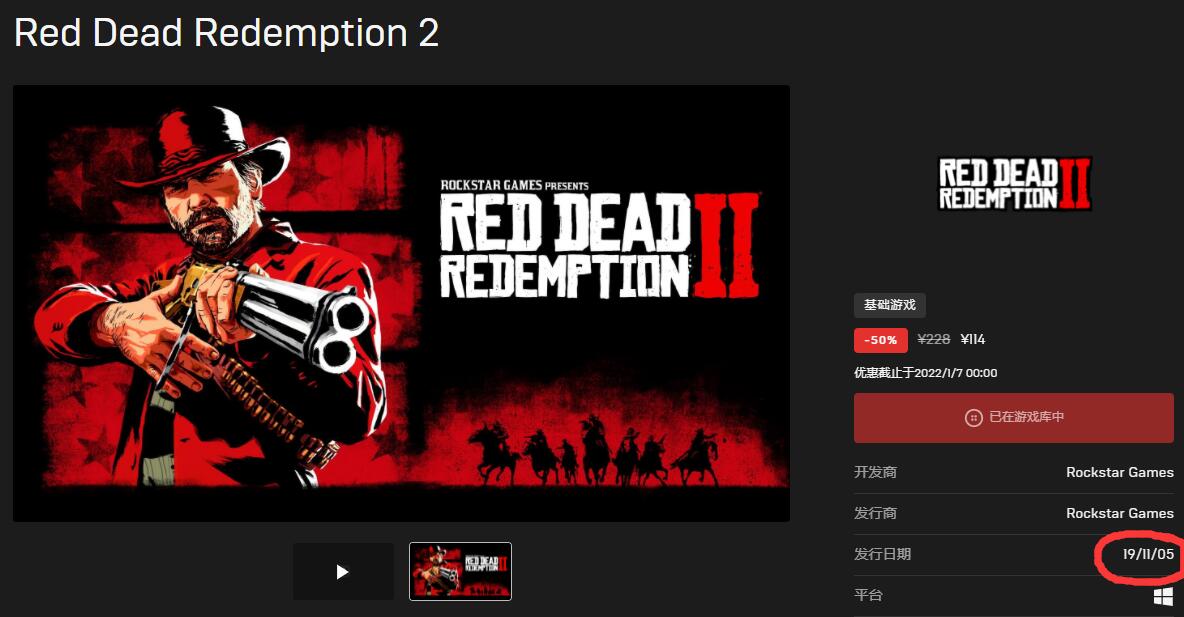The height and width of the screenshot is (617, 1184).
Task: Open the main hero game artwork
Action: click(401, 303)
